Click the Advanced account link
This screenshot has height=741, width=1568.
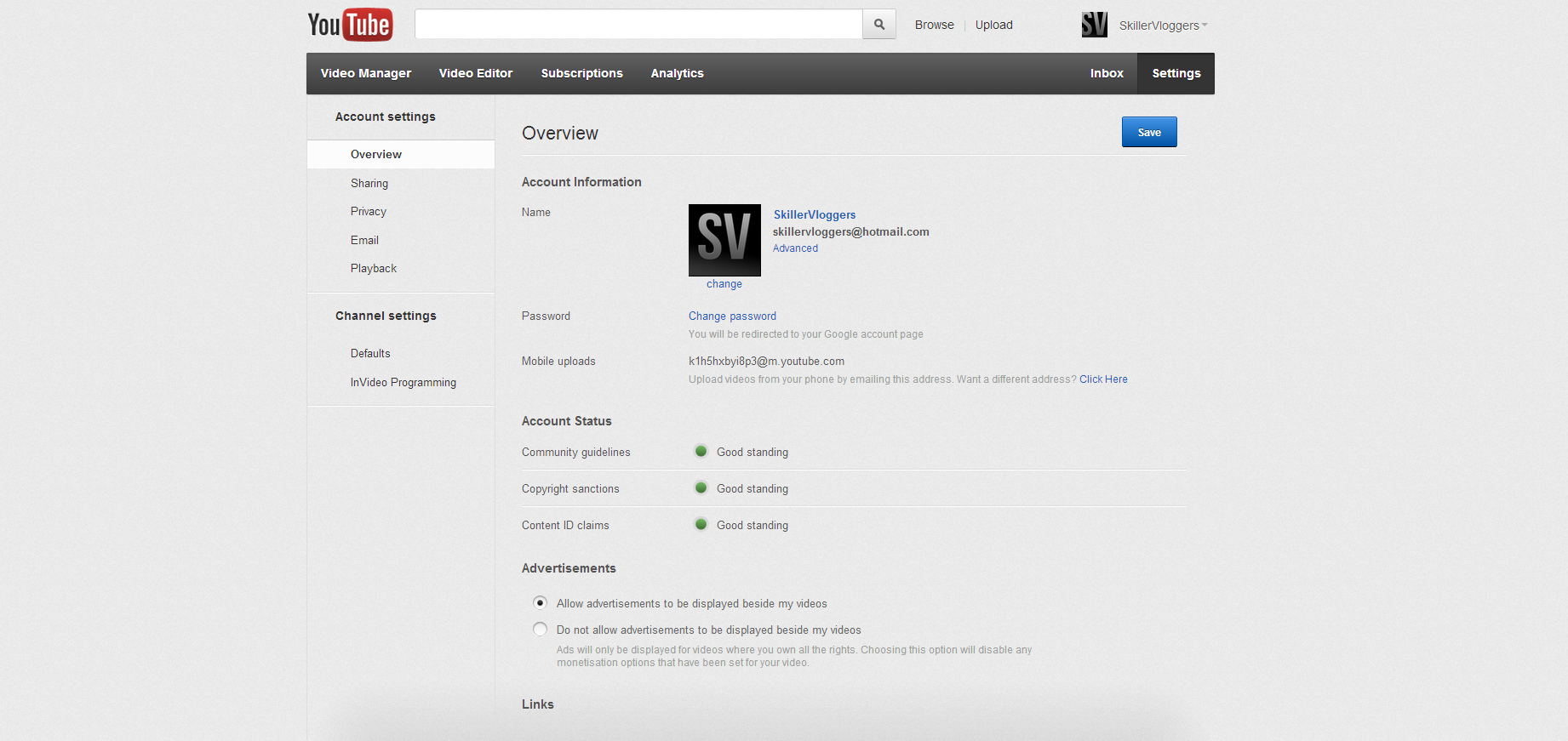[x=795, y=248]
